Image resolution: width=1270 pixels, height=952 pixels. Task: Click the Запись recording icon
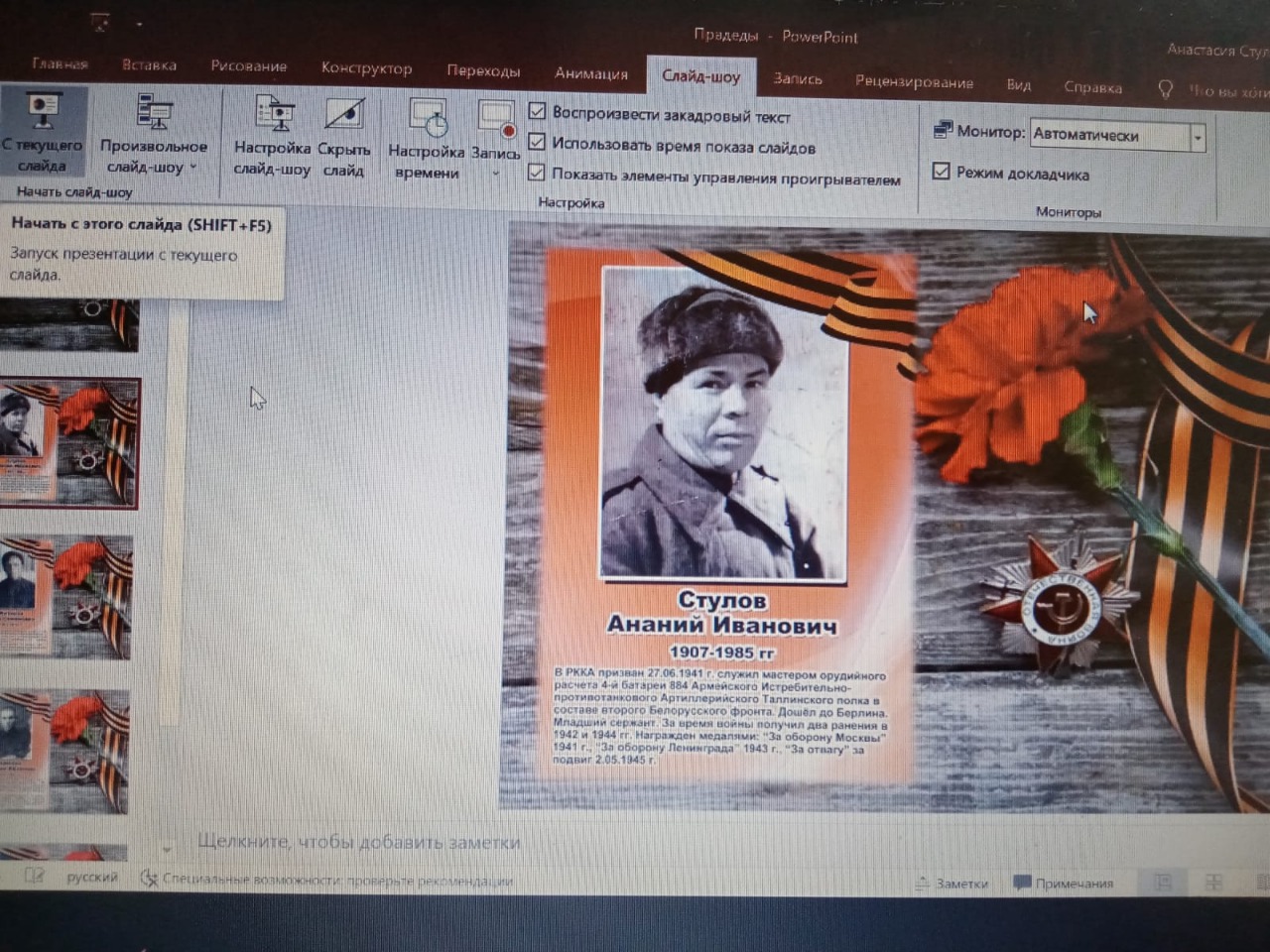(x=495, y=119)
